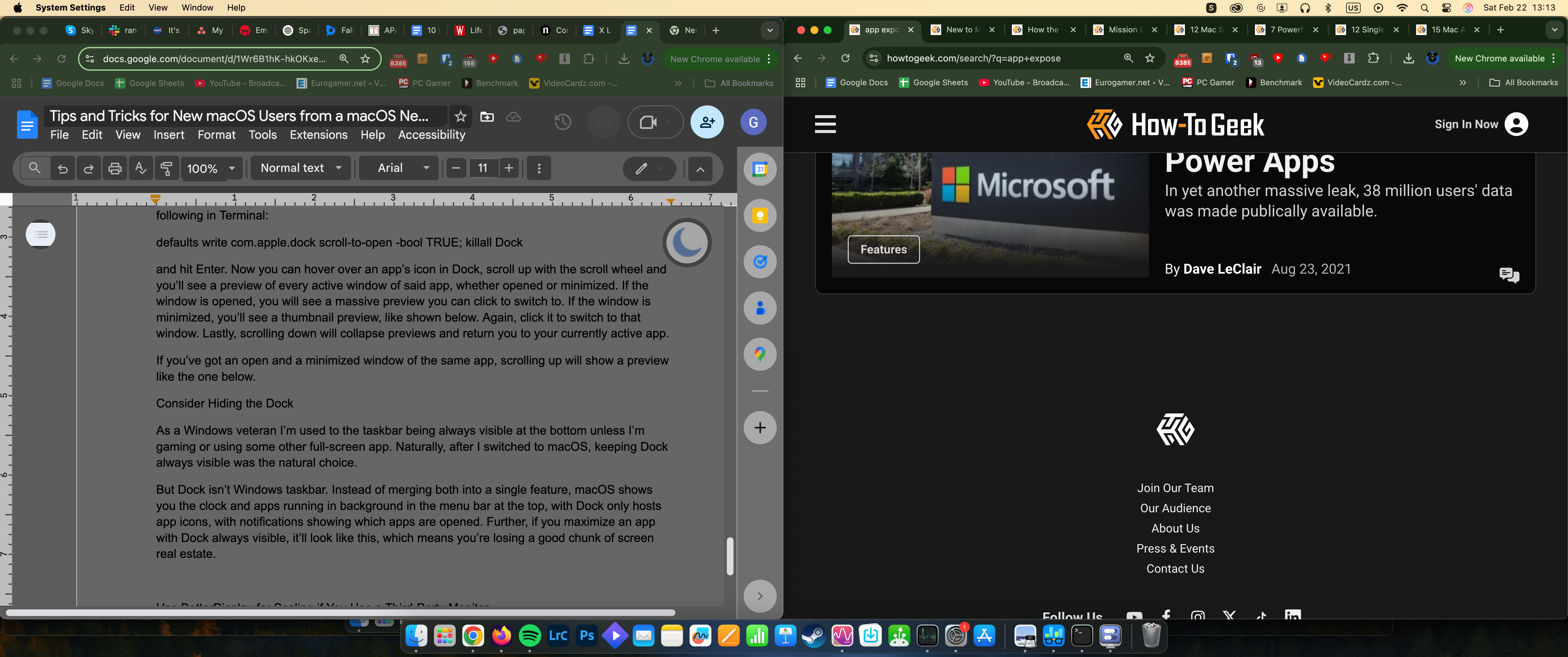Enable editing mode with pencil toggle
Screen dimensions: 1568x657
pyautogui.click(x=641, y=167)
